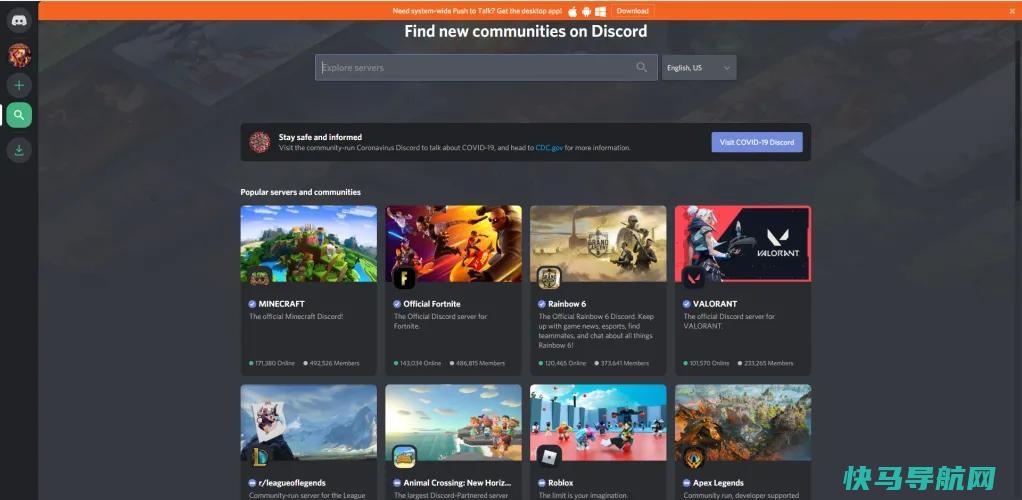Open the Discord home icon

click(19, 21)
